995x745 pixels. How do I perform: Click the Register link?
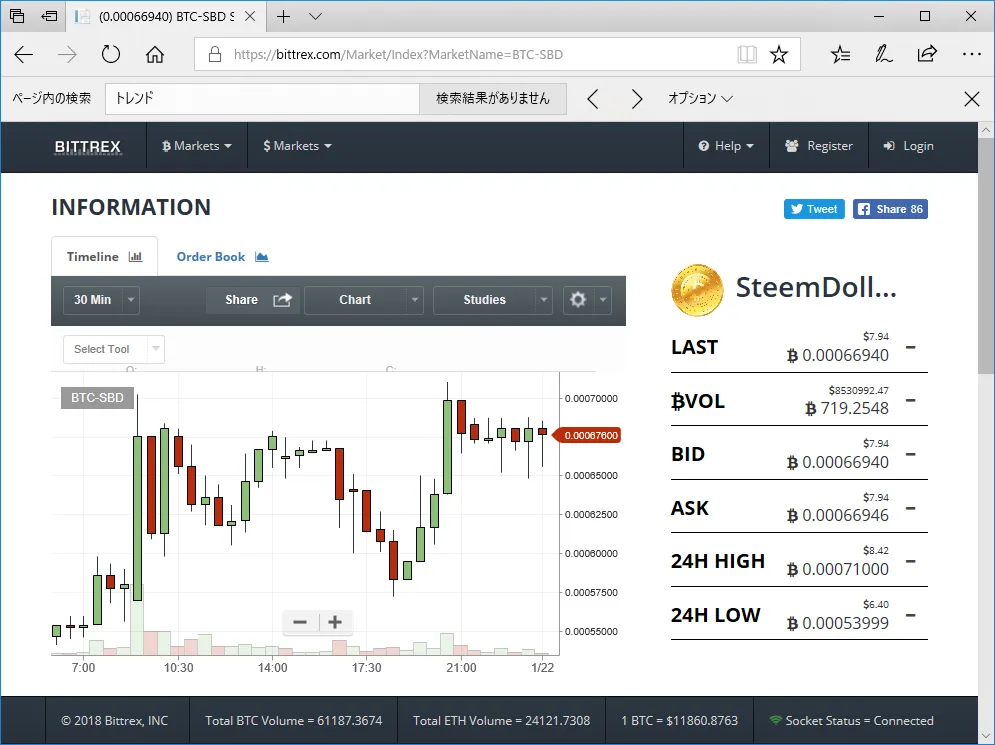click(819, 146)
